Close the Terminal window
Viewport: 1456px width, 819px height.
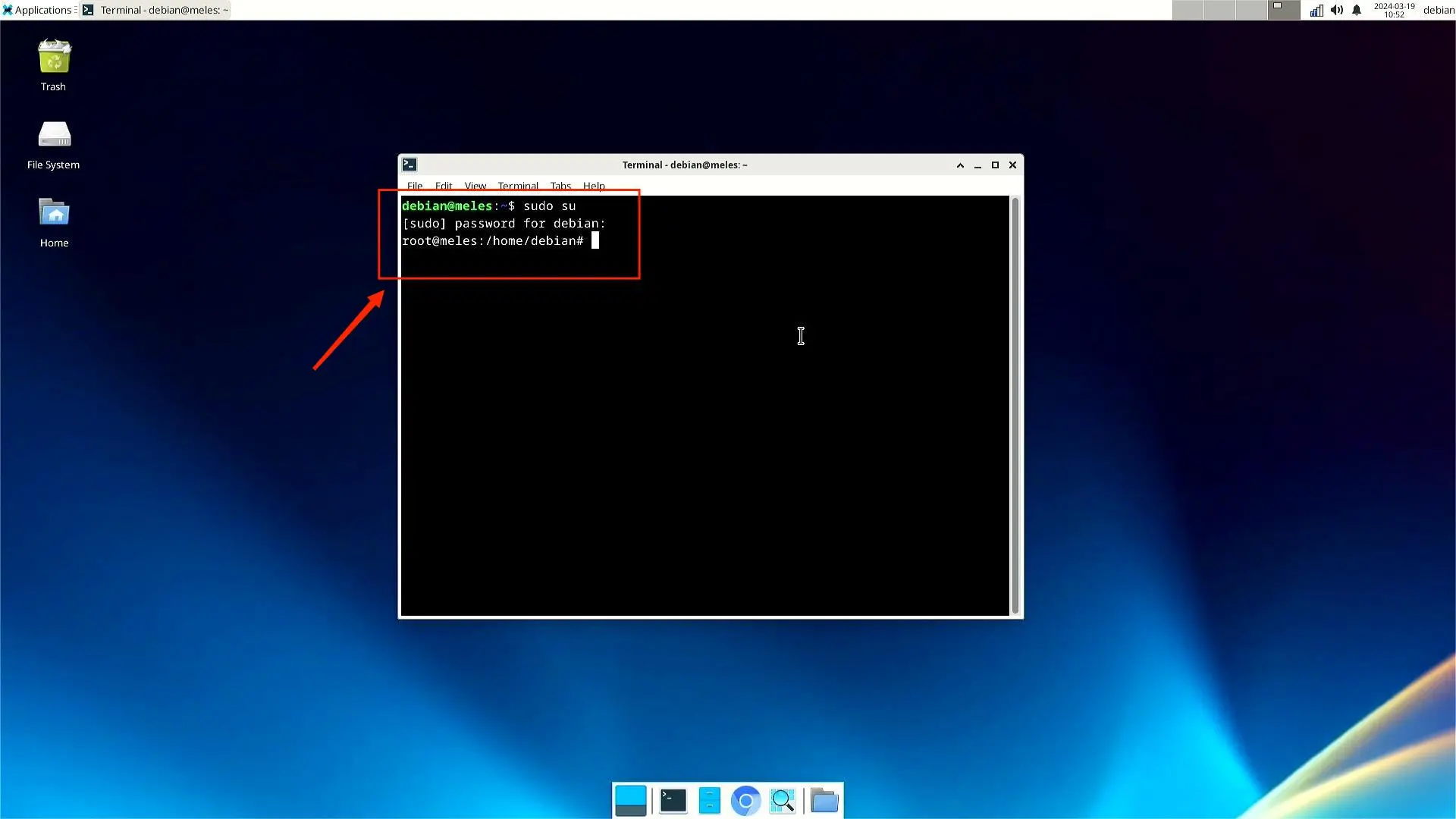[x=1012, y=165]
